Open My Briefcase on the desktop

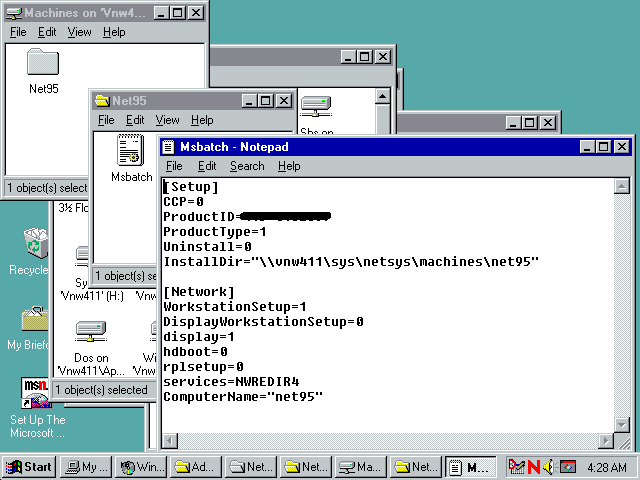(35, 318)
